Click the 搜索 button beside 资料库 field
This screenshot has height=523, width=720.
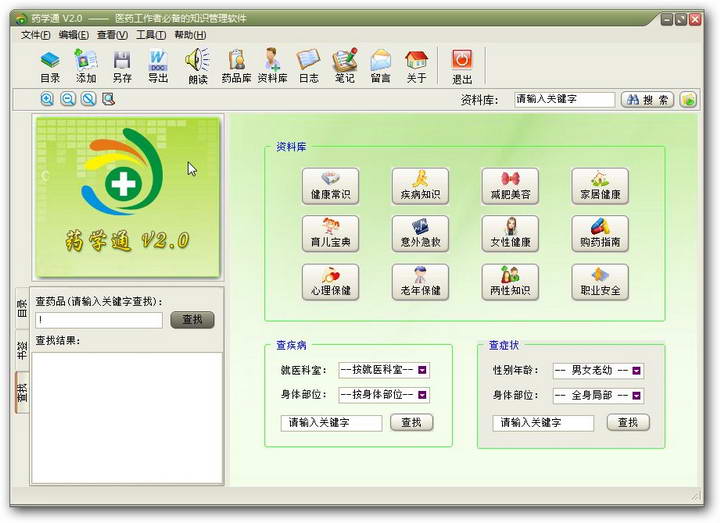(647, 99)
